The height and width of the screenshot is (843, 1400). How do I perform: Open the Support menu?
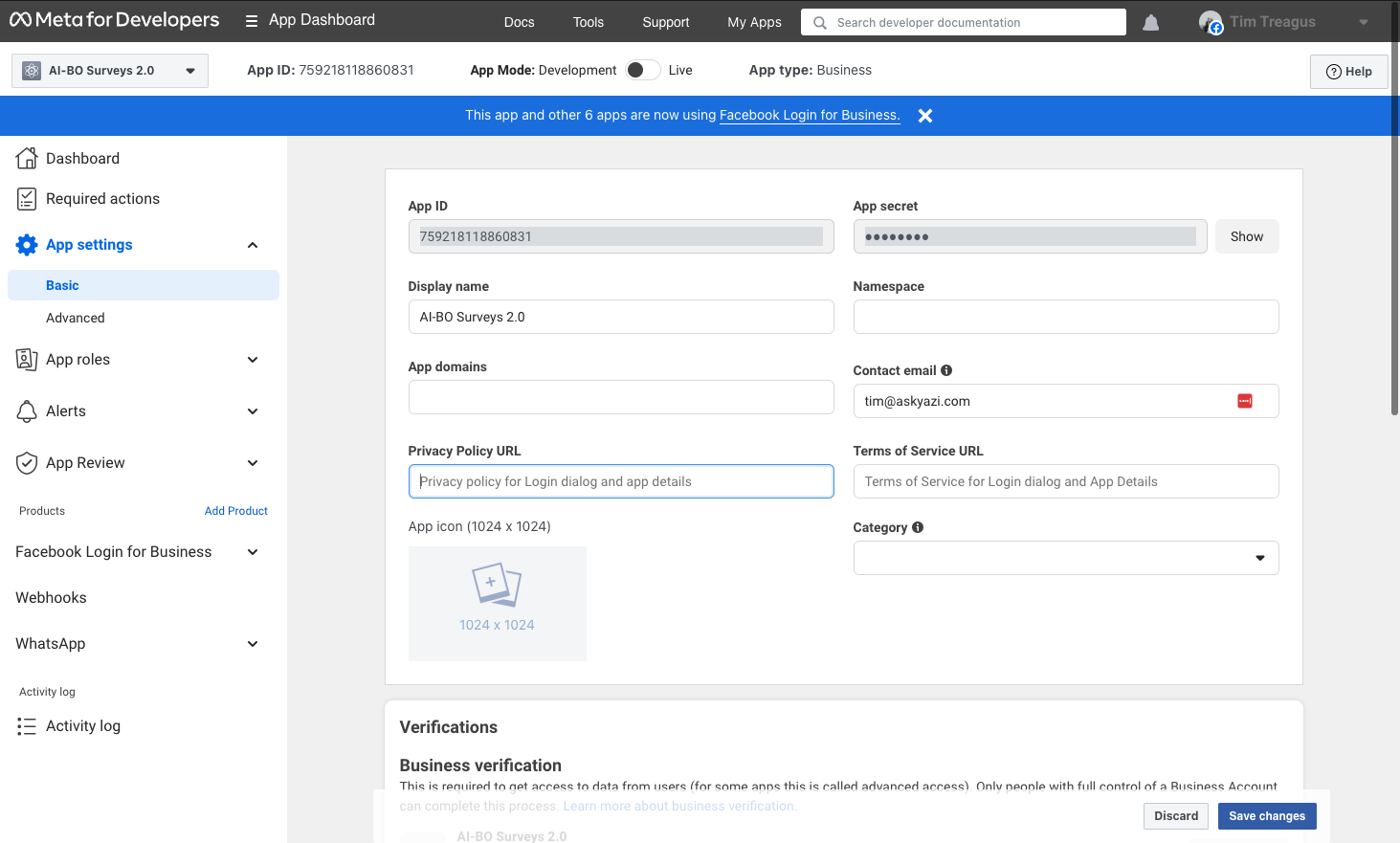tap(666, 22)
